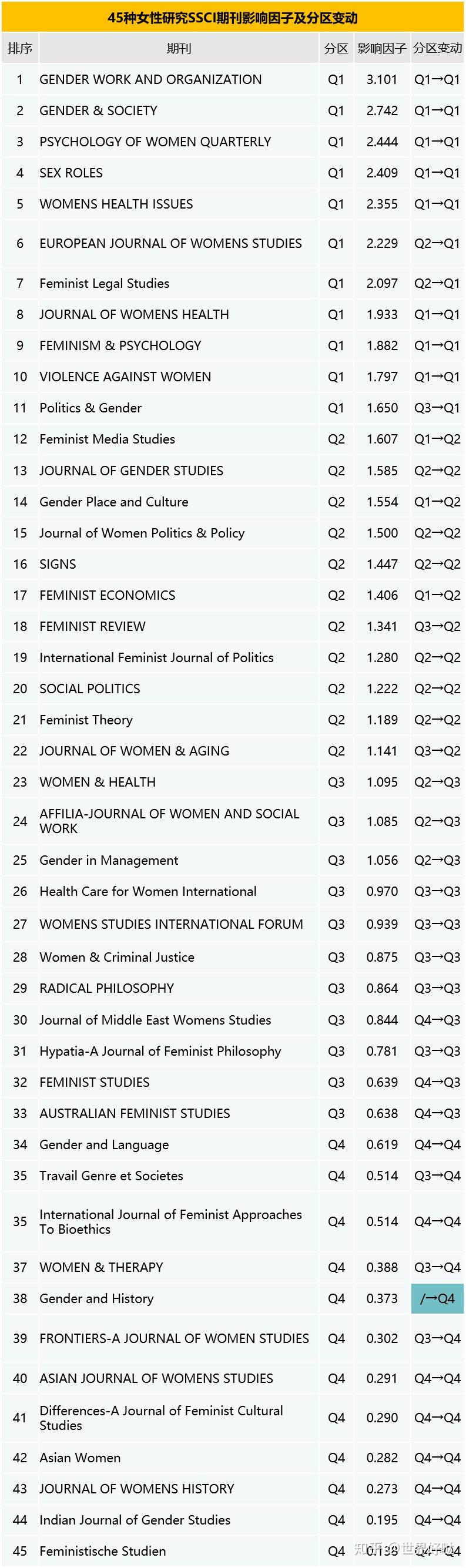The image size is (466, 1568).
Task: Click impact factor 3.101 cell
Action: pos(381,80)
